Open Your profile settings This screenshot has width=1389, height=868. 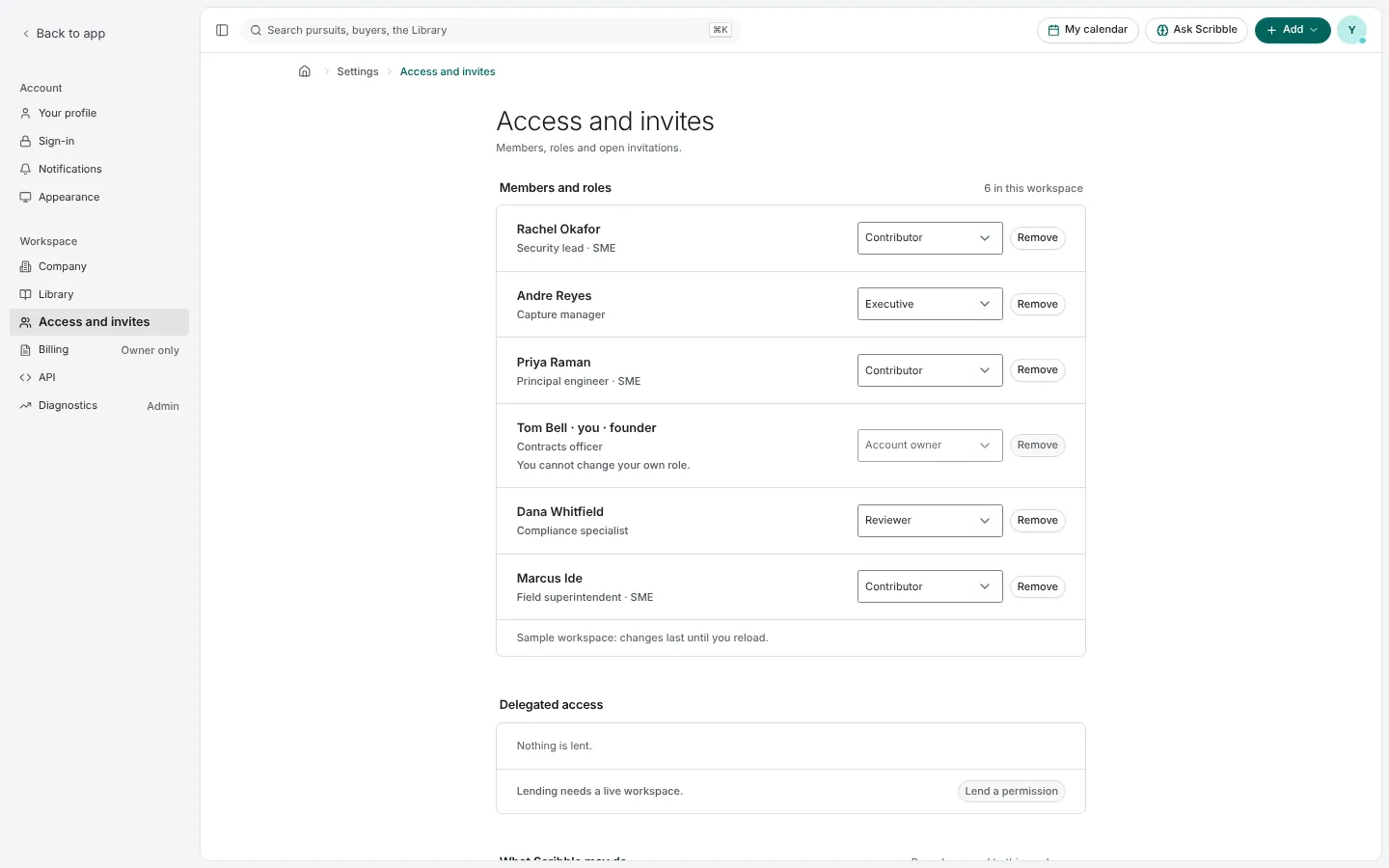99,113
